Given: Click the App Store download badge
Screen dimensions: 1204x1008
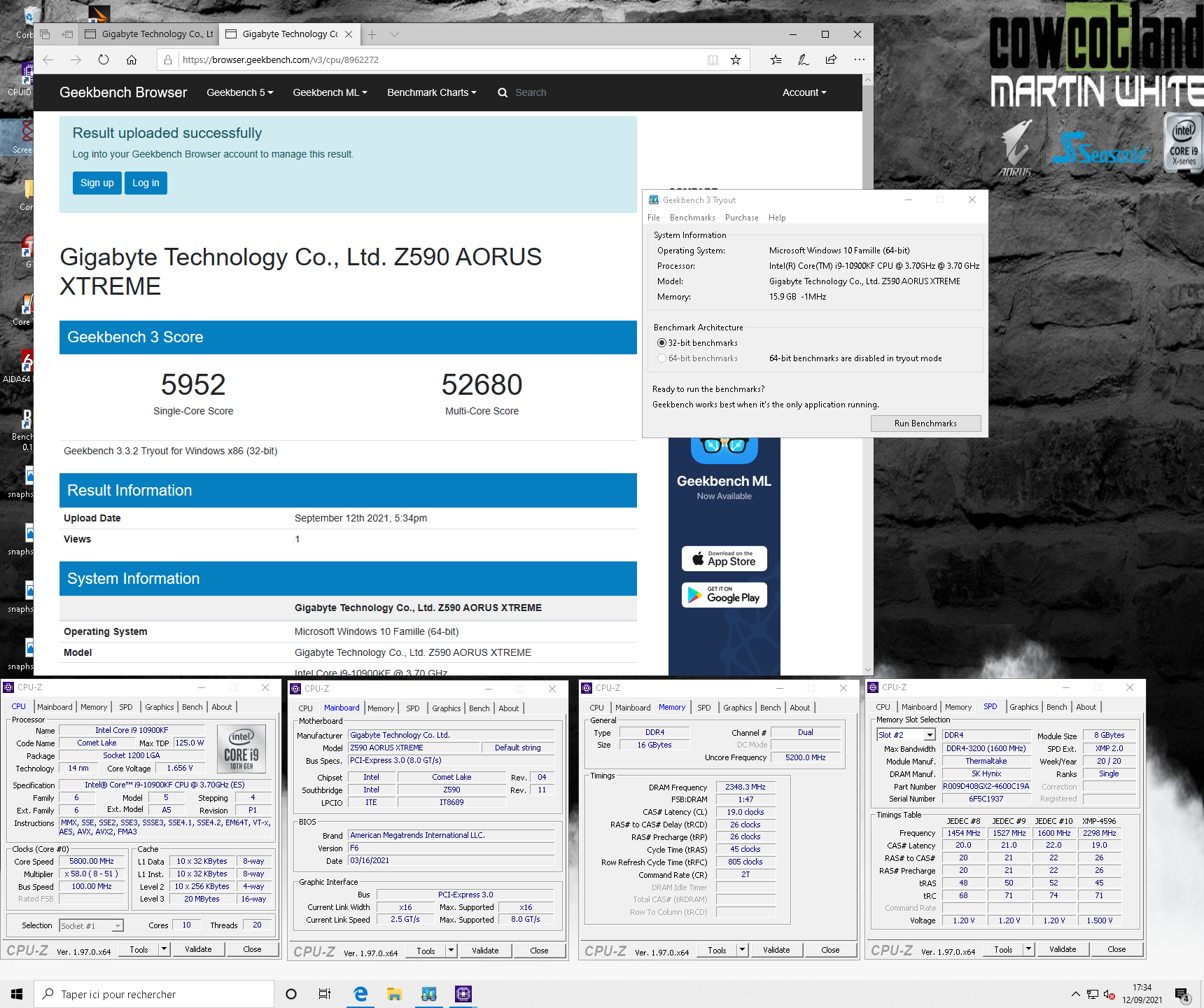Looking at the screenshot, I should click(724, 559).
